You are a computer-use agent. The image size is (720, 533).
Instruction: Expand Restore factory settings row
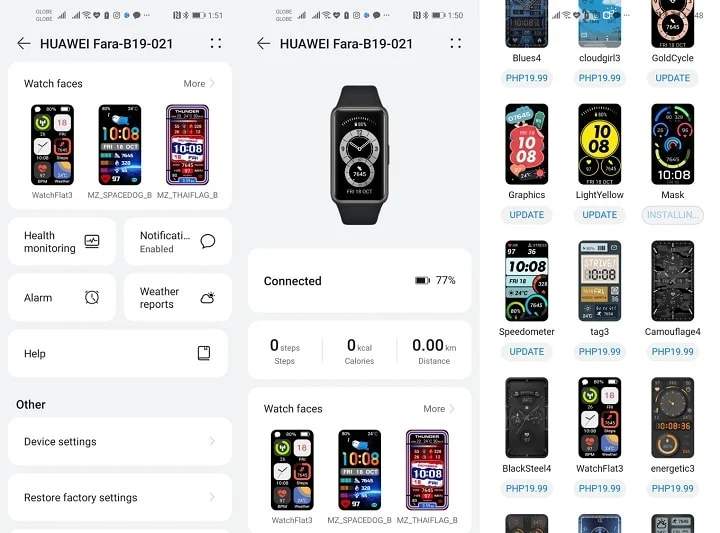pyautogui.click(x=120, y=498)
